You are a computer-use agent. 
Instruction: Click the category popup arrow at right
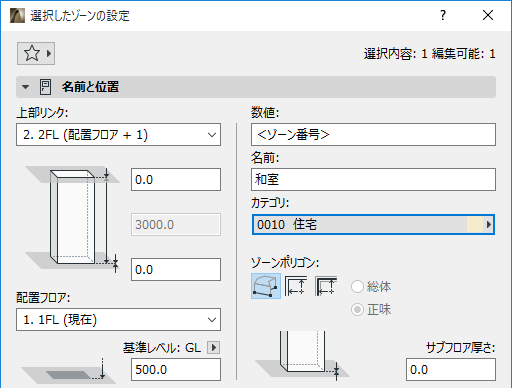click(x=489, y=225)
